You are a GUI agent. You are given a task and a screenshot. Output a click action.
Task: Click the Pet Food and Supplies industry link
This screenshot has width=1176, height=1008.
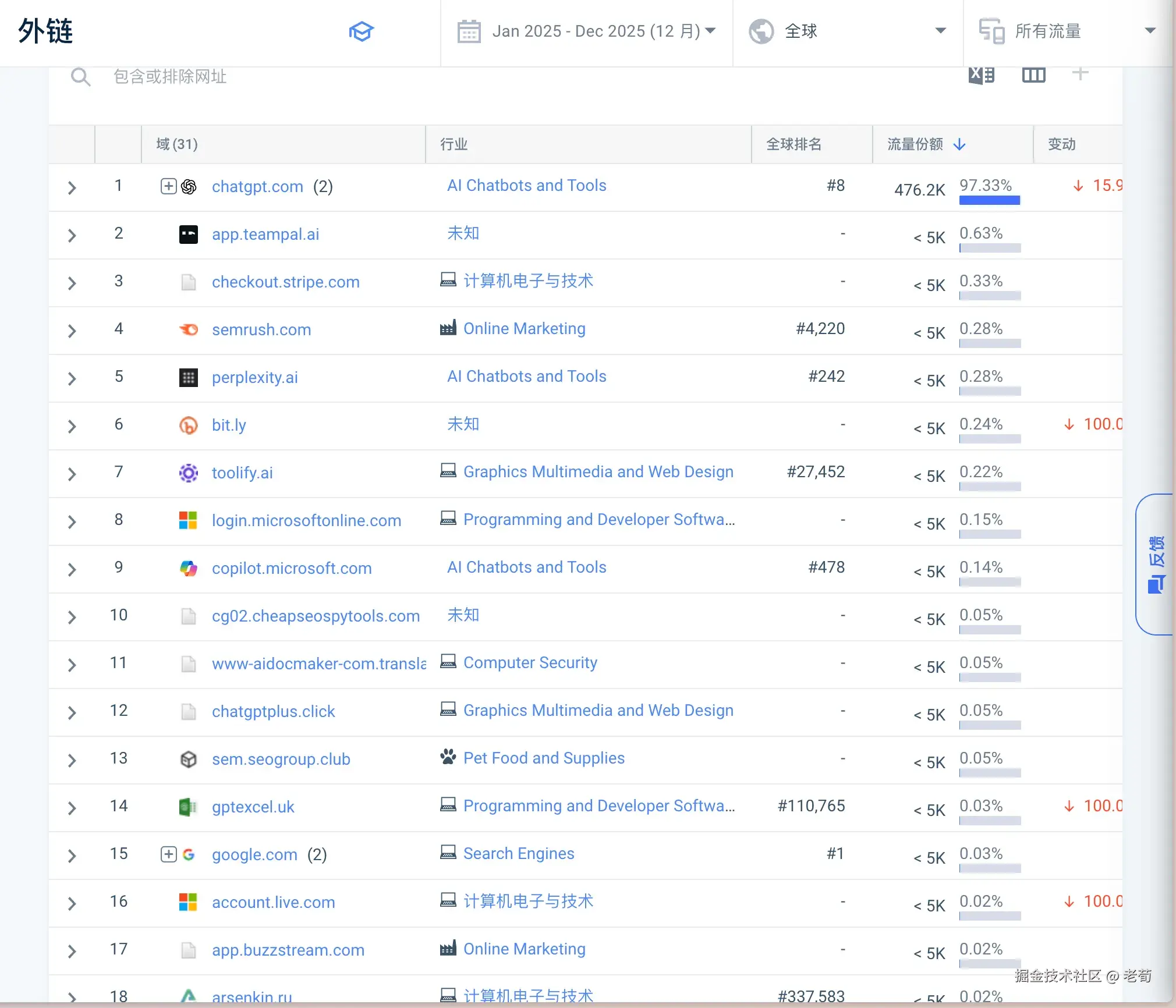544,758
